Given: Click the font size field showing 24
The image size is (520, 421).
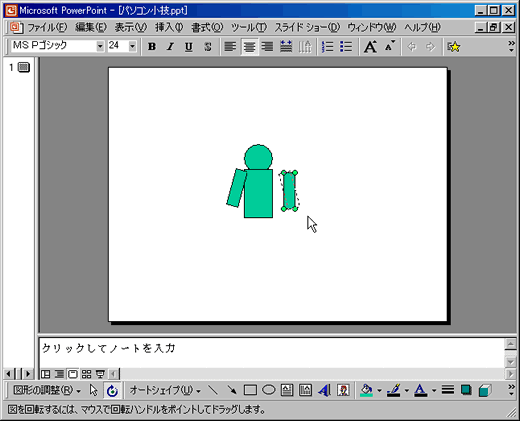Looking at the screenshot, I should click(x=118, y=46).
